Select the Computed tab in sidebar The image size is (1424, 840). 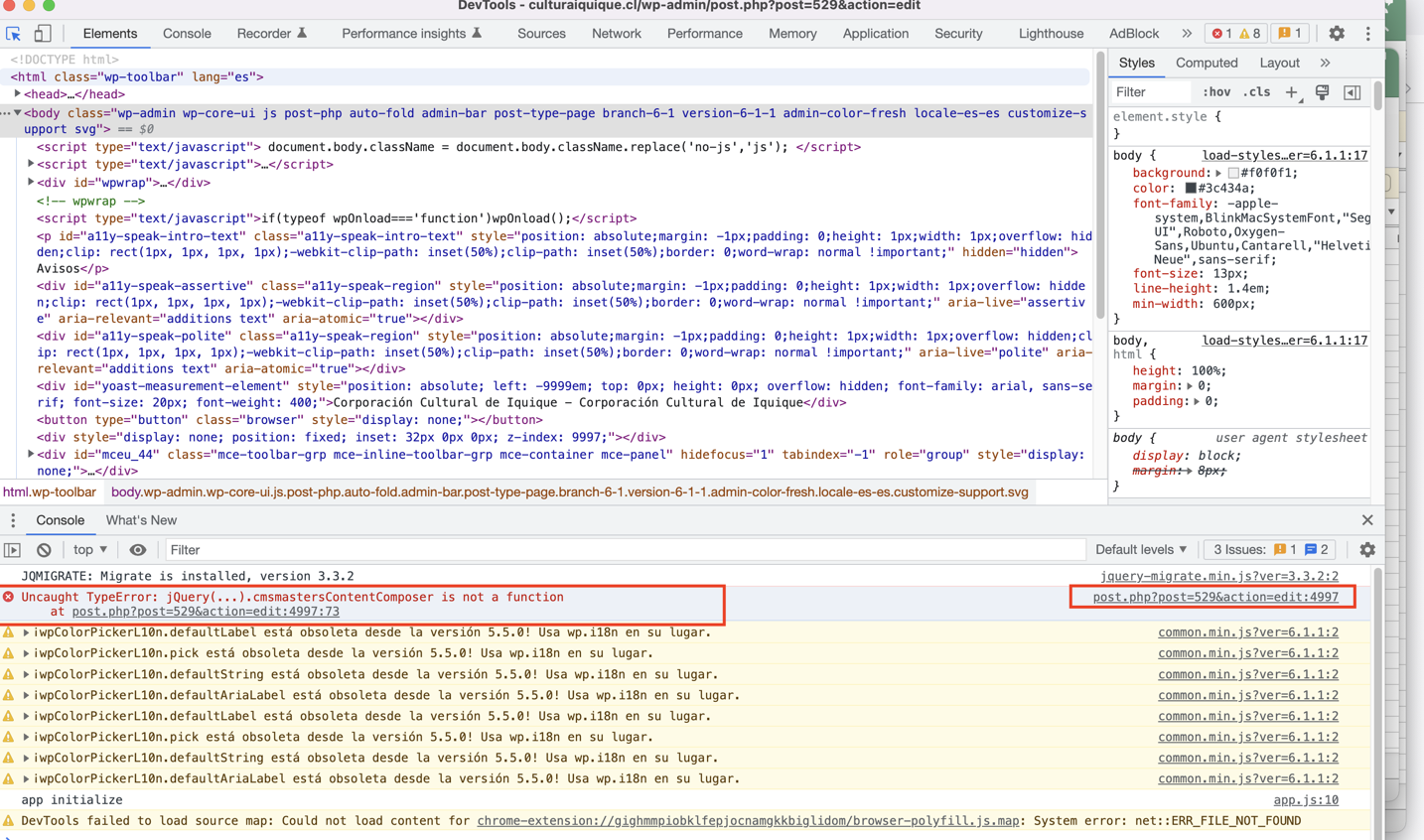[x=1207, y=63]
